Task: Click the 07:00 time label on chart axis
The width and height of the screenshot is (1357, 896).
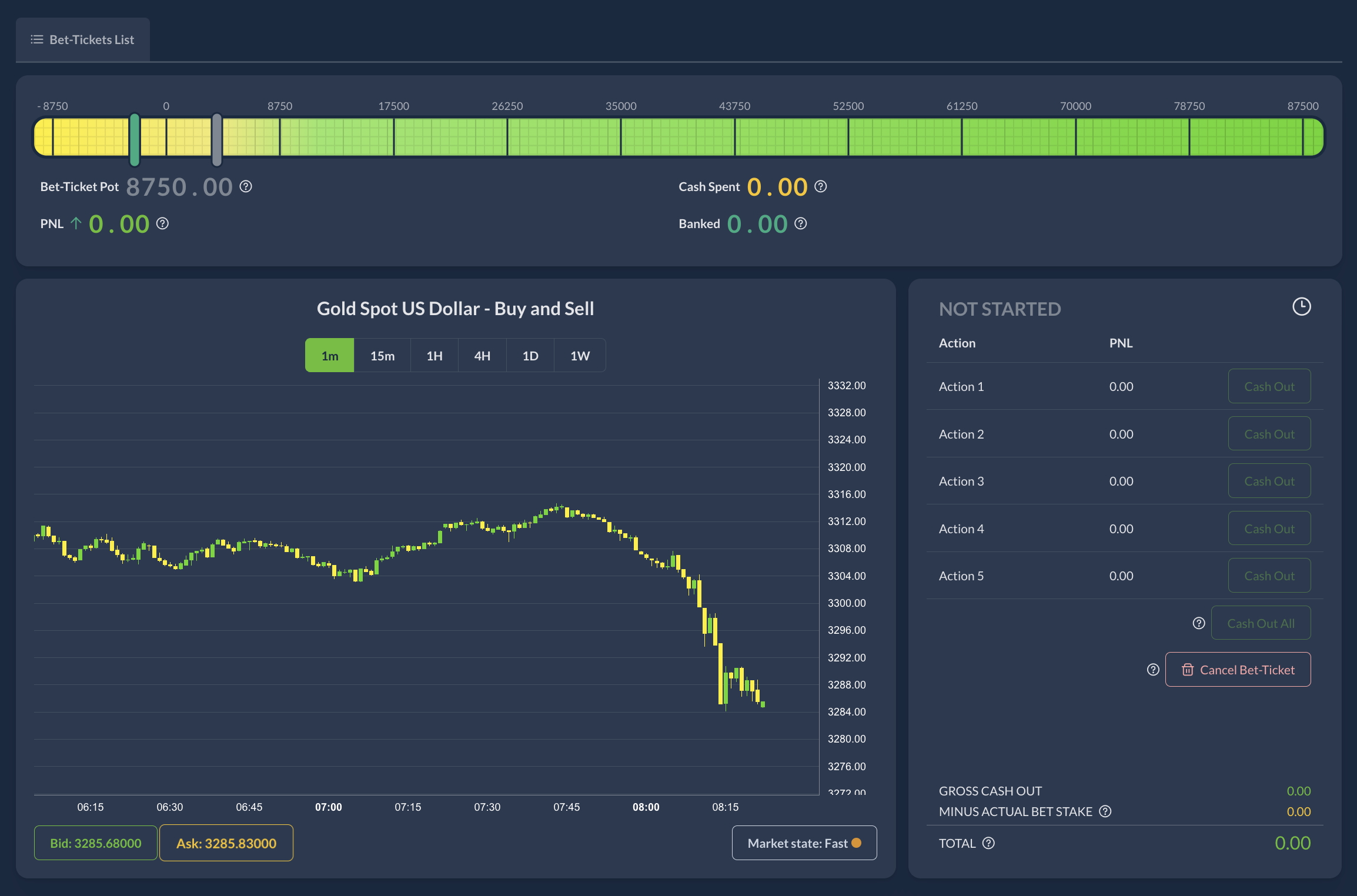Action: tap(328, 807)
